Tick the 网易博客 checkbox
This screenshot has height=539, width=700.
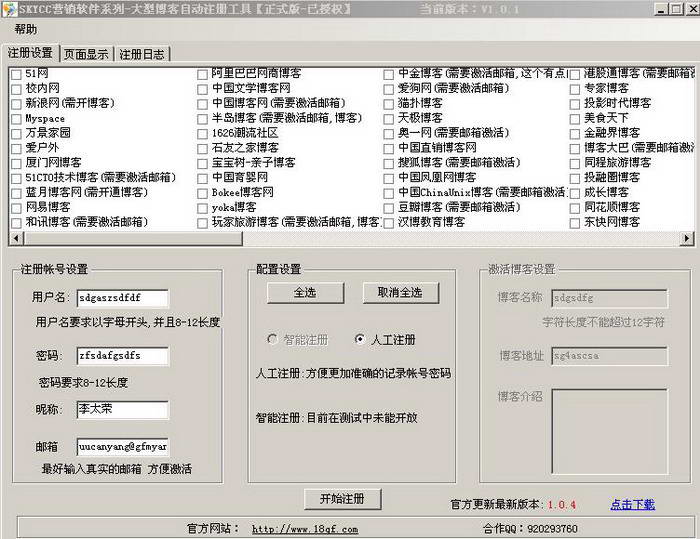pyautogui.click(x=16, y=208)
